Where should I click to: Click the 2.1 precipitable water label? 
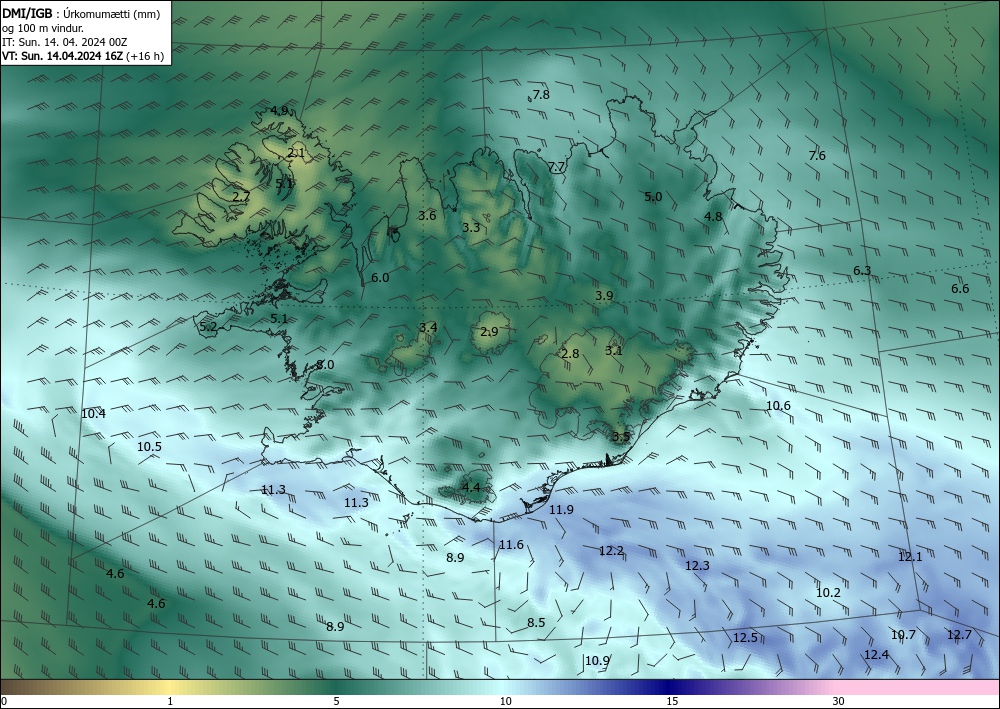[295, 152]
